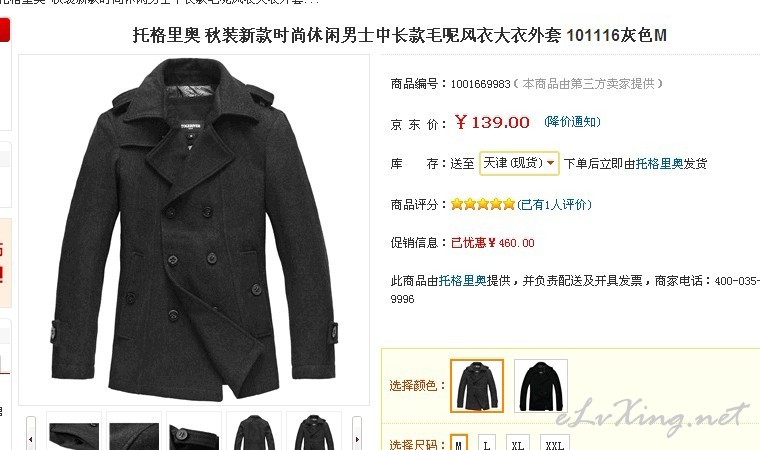760x450 pixels.
Task: Select the gray coat color swatch
Action: [x=477, y=386]
